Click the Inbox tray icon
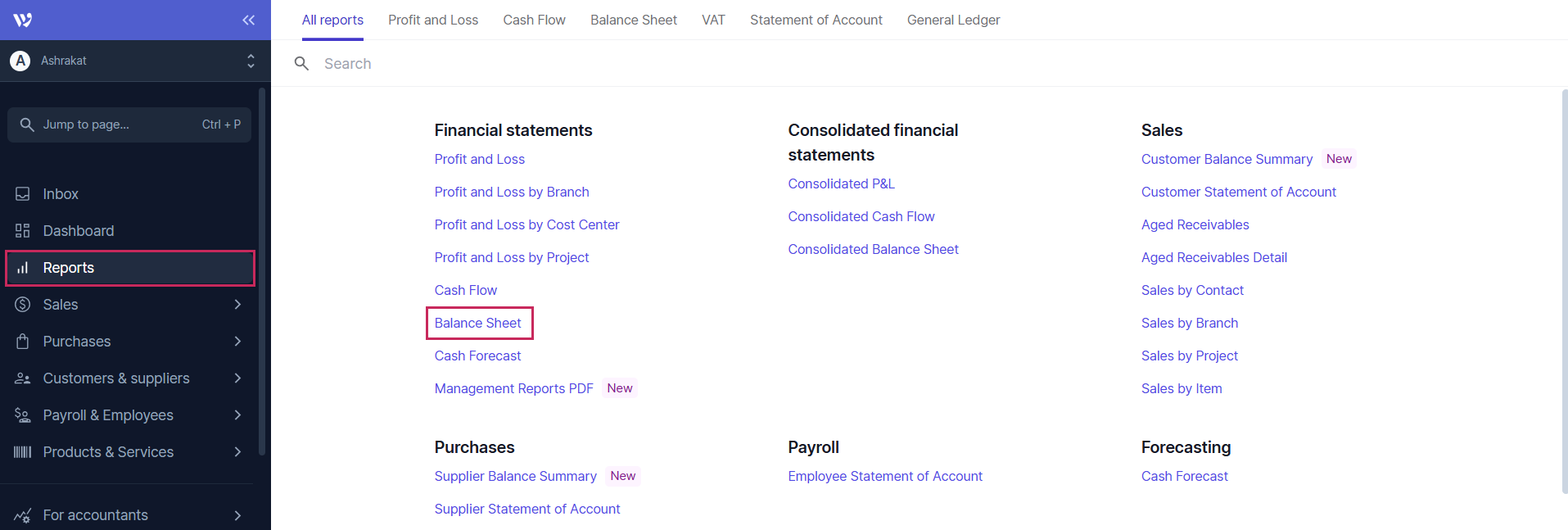 (23, 194)
